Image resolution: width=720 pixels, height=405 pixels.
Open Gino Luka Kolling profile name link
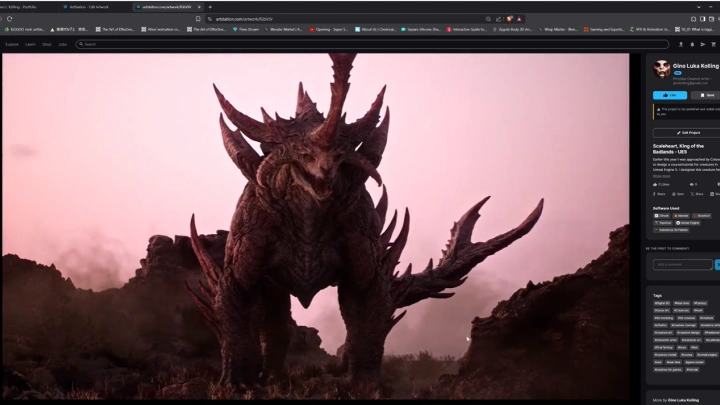click(x=696, y=66)
